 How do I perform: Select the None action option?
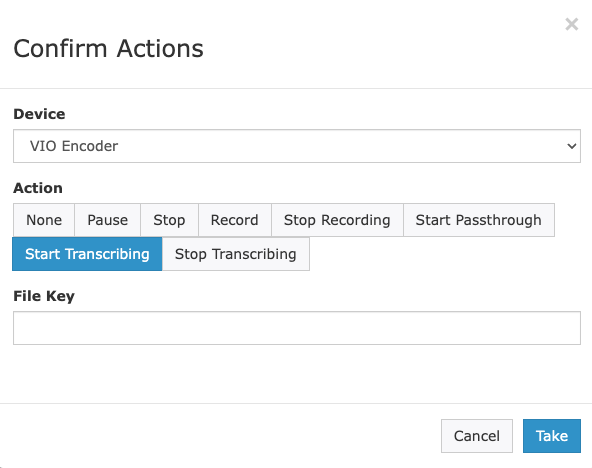pyautogui.click(x=44, y=220)
